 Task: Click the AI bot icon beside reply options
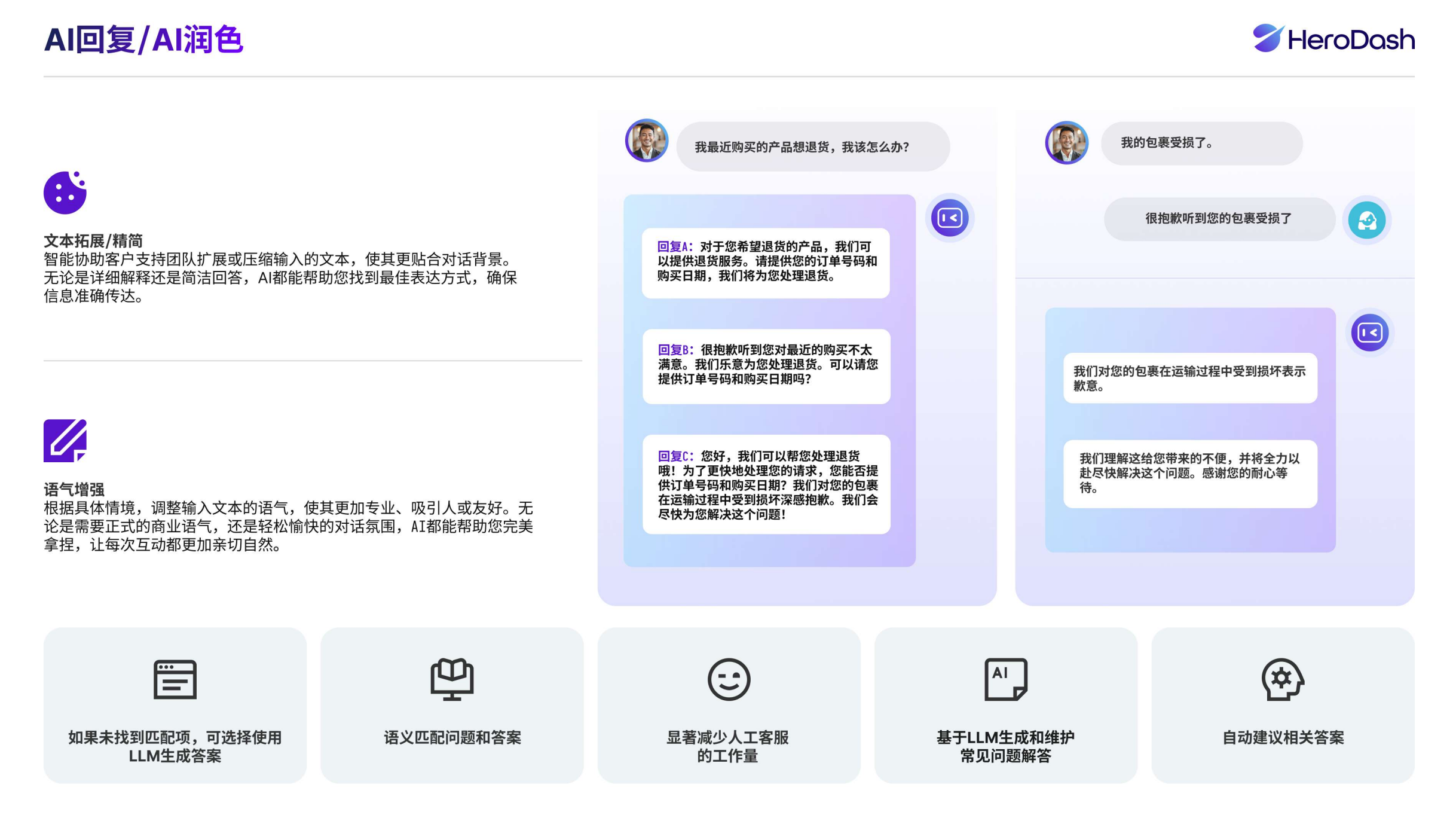[x=950, y=218]
